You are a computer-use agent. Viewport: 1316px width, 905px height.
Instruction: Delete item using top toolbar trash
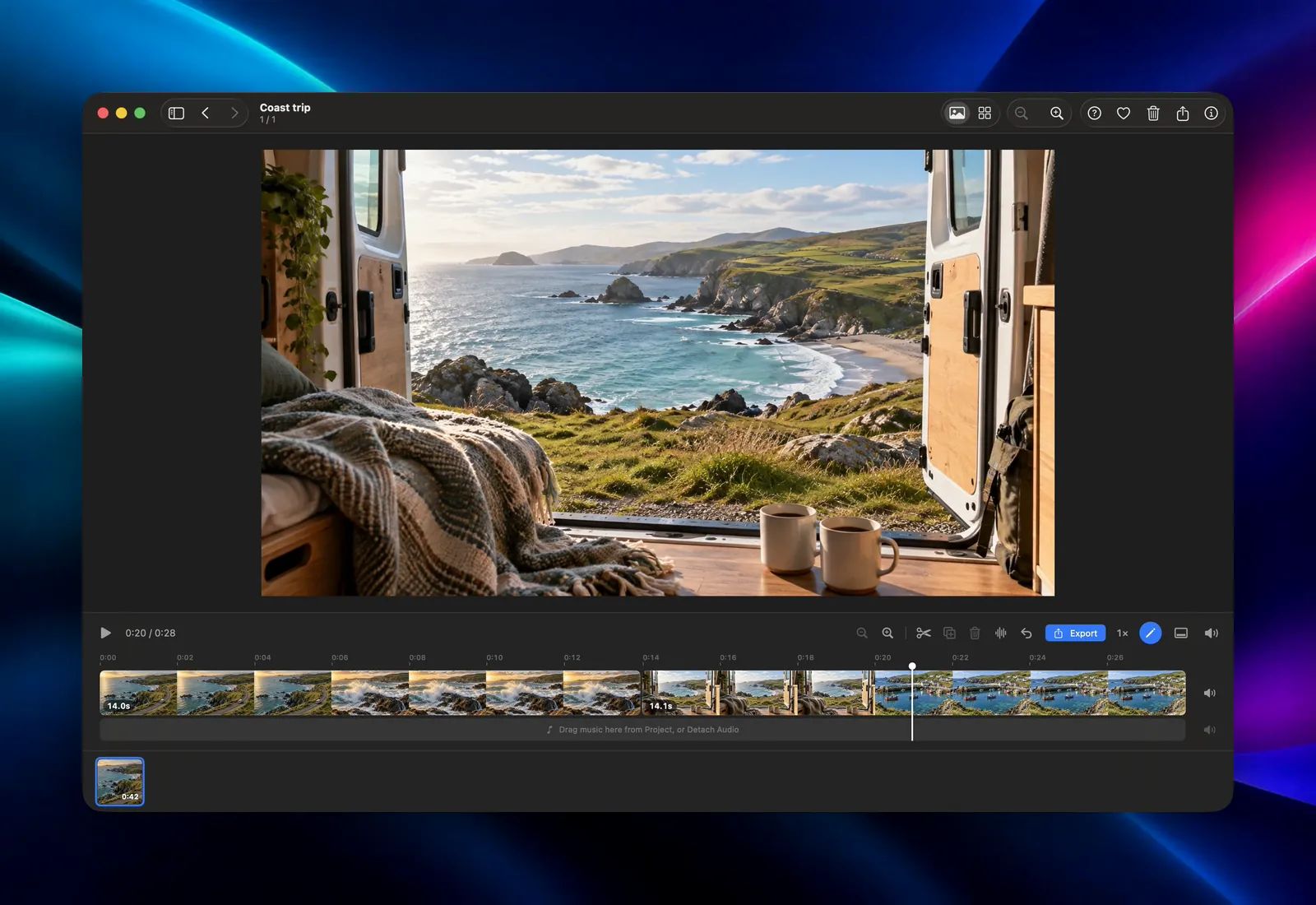[x=1153, y=114]
